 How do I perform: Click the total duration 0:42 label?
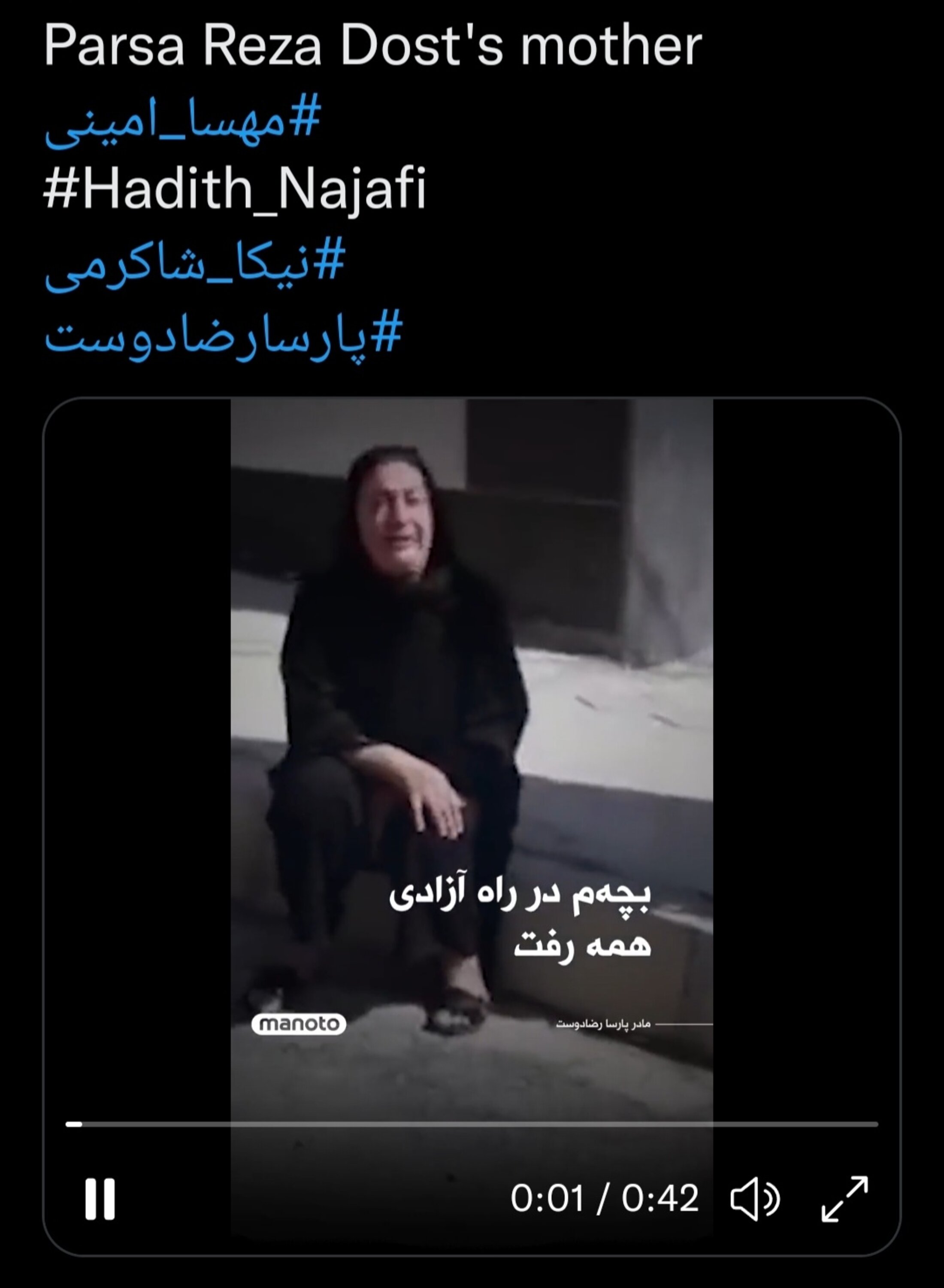click(660, 1198)
